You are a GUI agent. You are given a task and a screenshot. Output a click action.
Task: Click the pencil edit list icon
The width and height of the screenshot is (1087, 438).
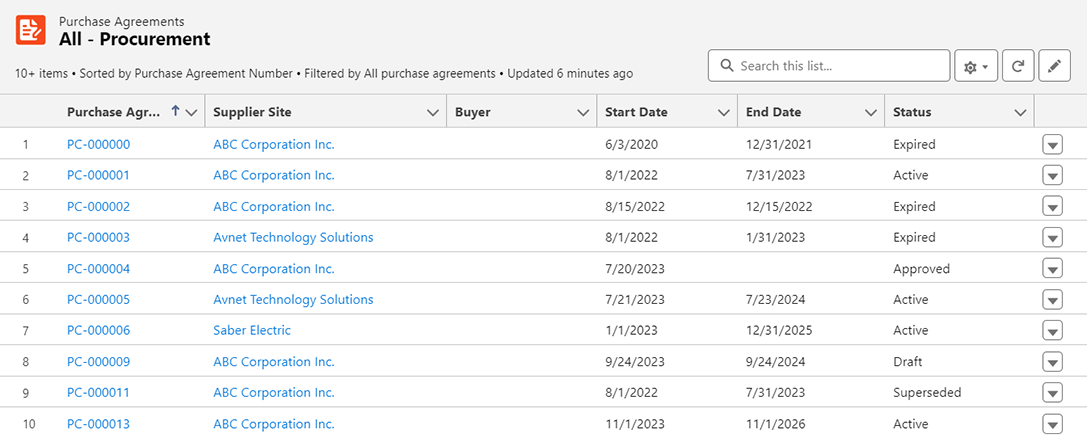point(1054,67)
